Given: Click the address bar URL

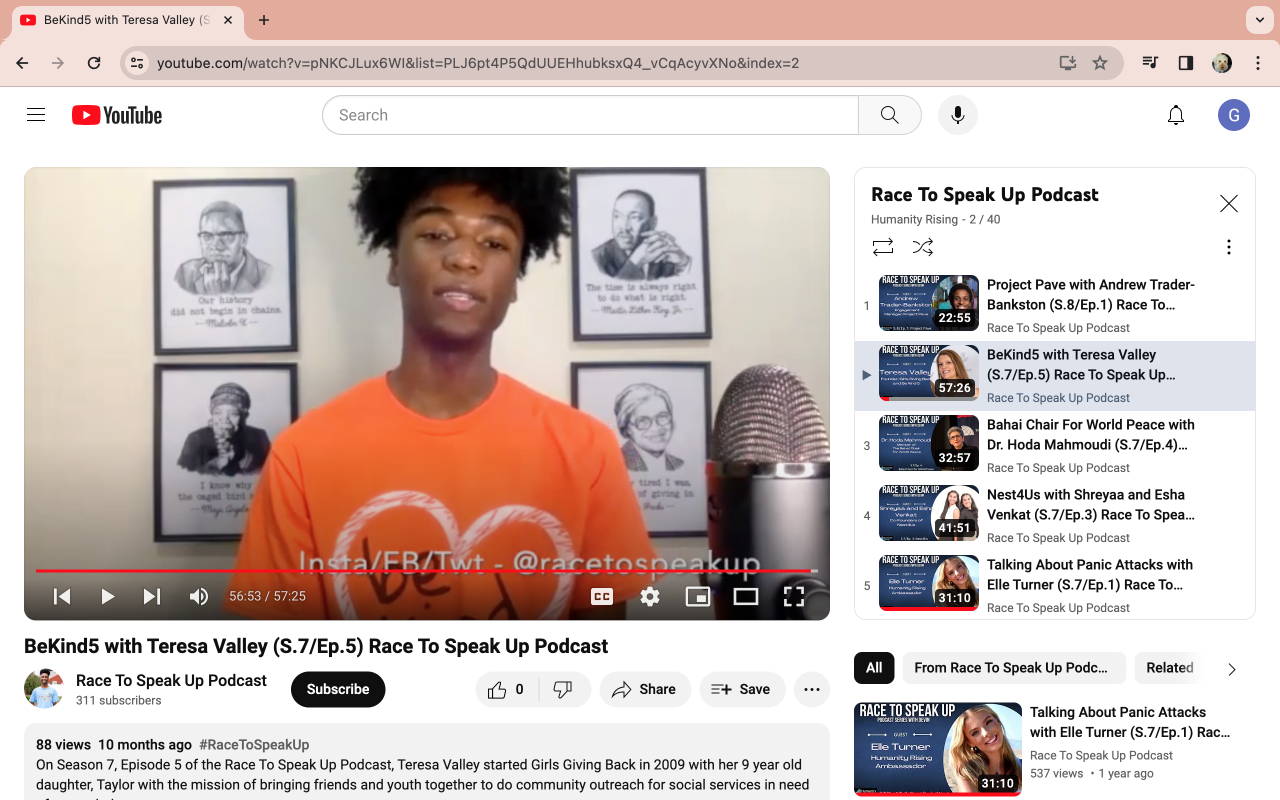Looking at the screenshot, I should pos(478,63).
